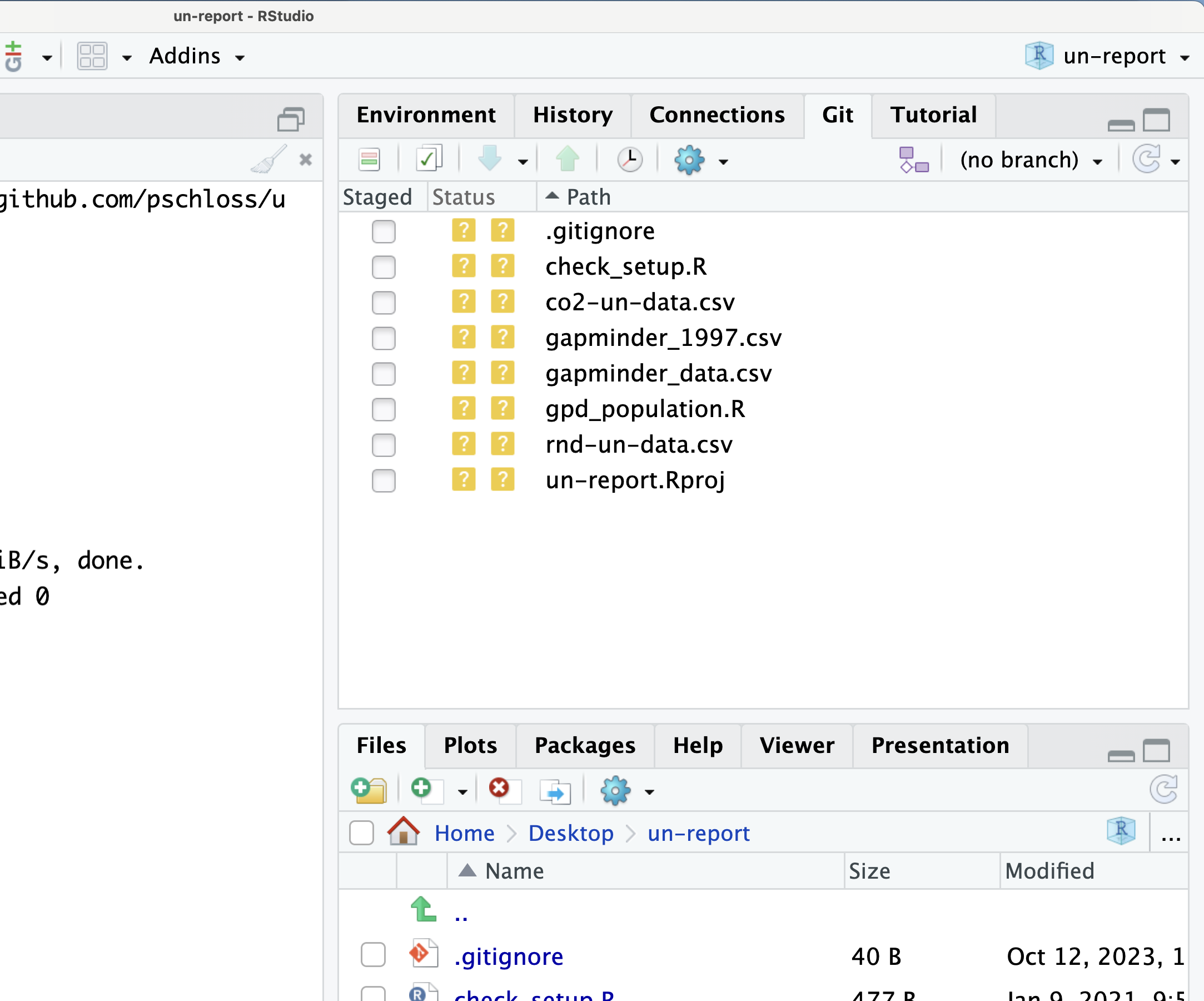
Task: Create a new folder in Files pane
Action: tap(369, 790)
